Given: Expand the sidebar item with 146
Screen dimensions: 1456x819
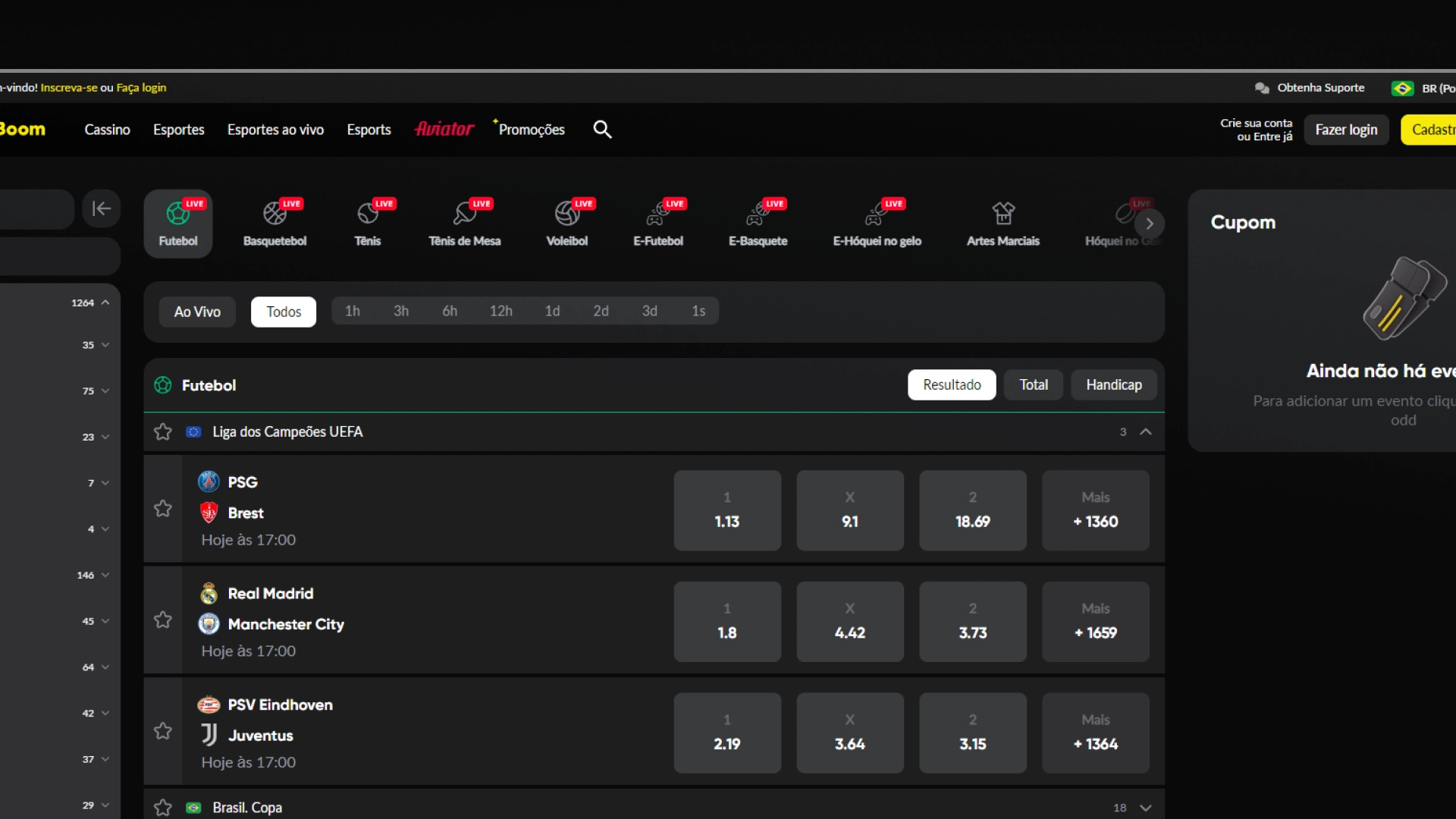Looking at the screenshot, I should click(105, 575).
